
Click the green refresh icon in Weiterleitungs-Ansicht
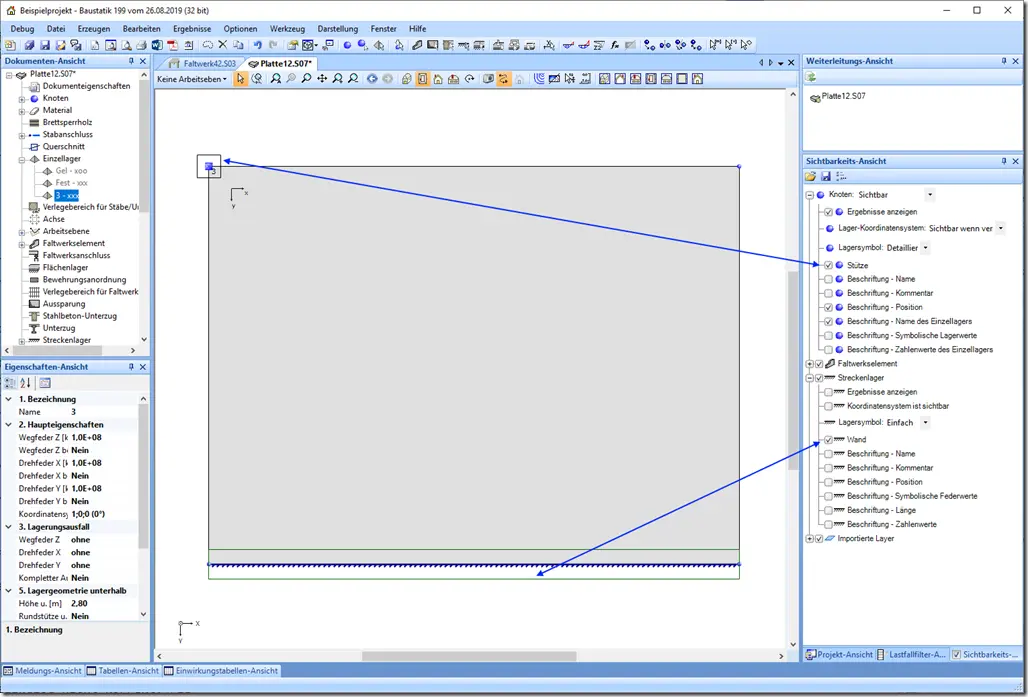pos(810,77)
